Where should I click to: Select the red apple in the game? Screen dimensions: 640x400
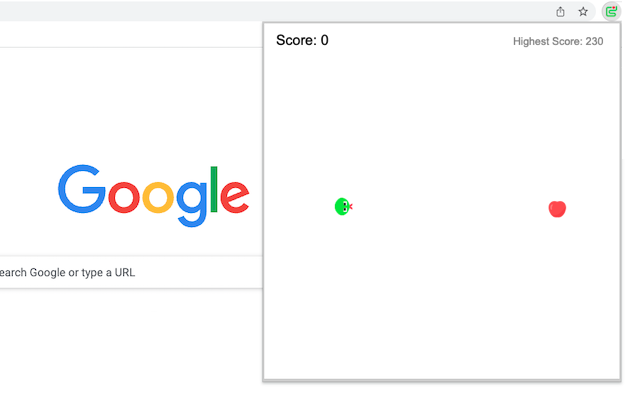[x=557, y=208]
